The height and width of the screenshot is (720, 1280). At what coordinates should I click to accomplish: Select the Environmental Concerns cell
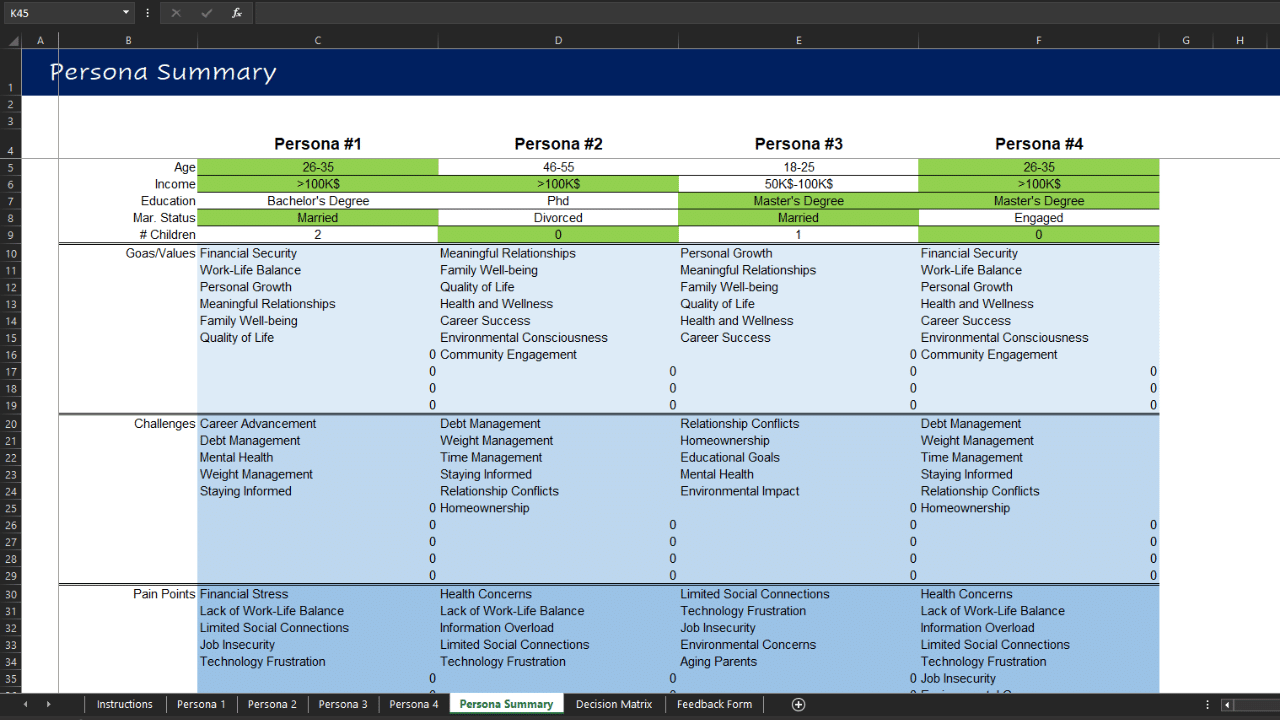tap(798, 645)
